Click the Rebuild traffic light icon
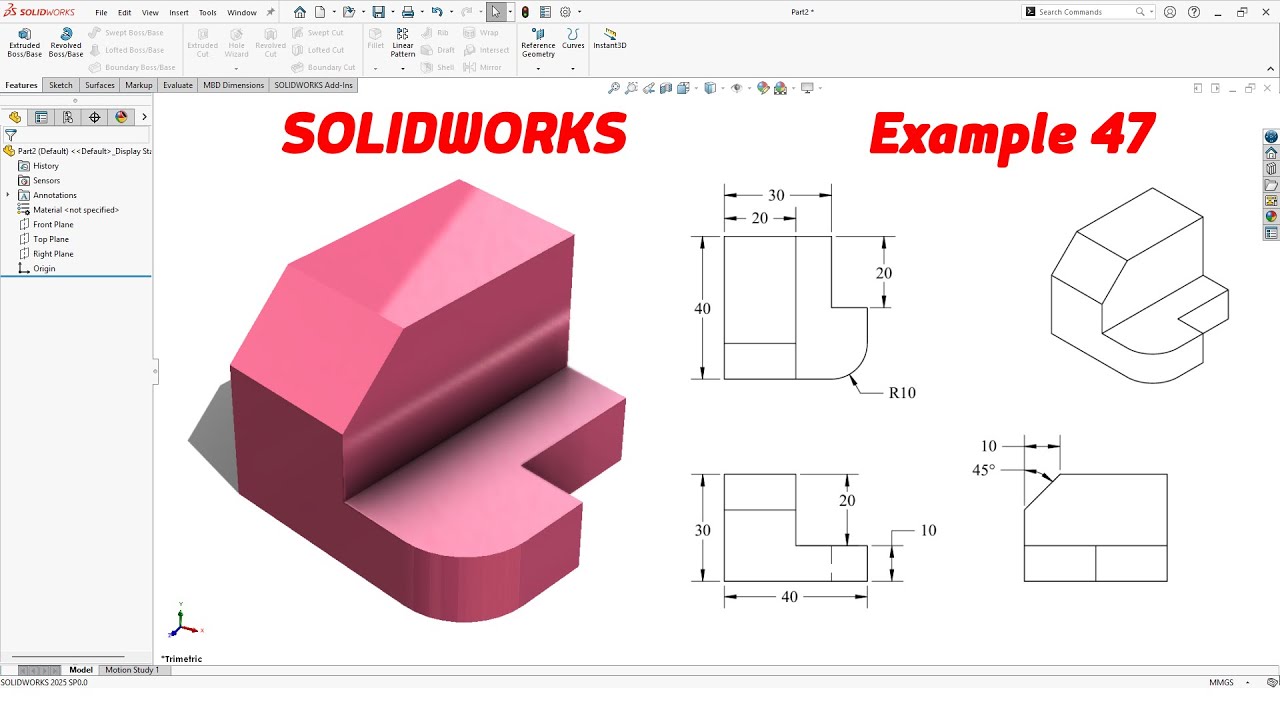The height and width of the screenshot is (720, 1280). coord(526,12)
